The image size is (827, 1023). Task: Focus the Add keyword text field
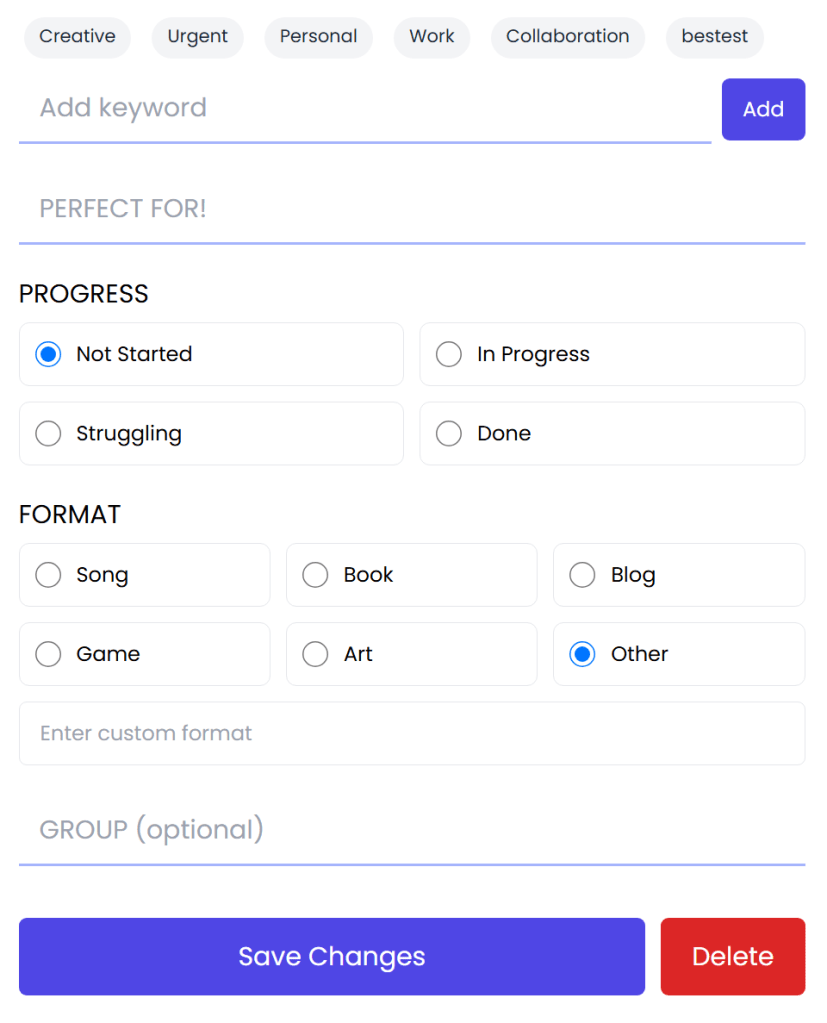[x=365, y=109]
